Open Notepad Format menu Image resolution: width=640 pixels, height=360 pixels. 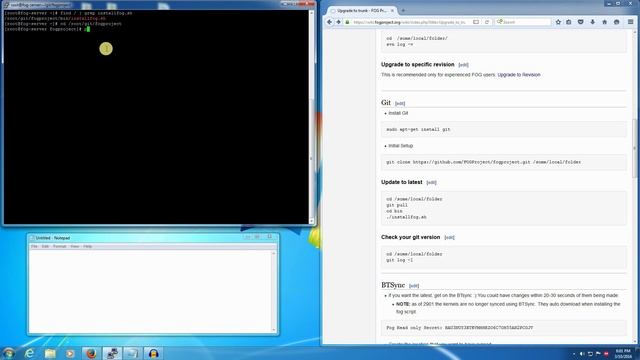click(x=60, y=247)
